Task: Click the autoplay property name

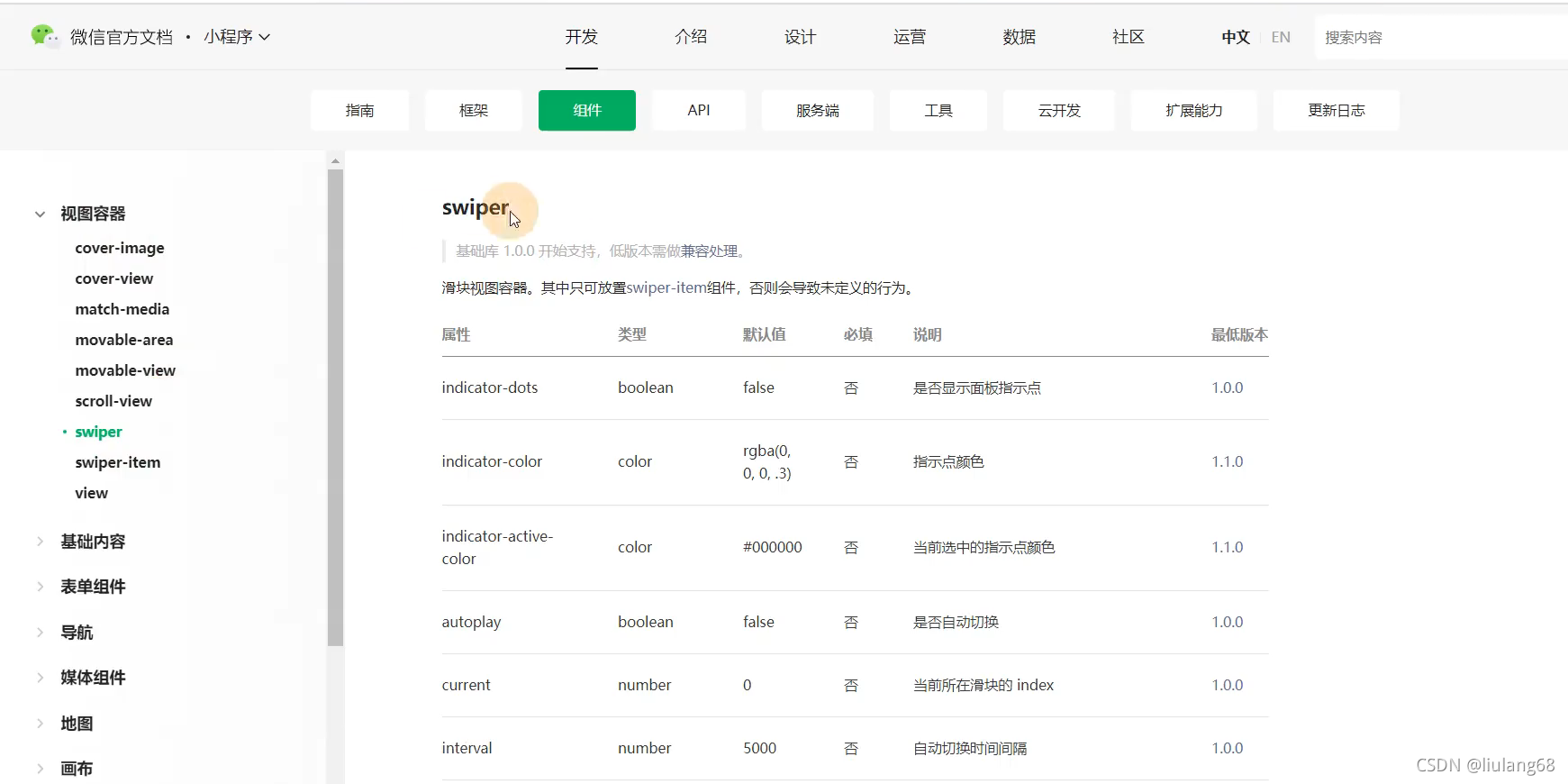Action: pyautogui.click(x=471, y=622)
